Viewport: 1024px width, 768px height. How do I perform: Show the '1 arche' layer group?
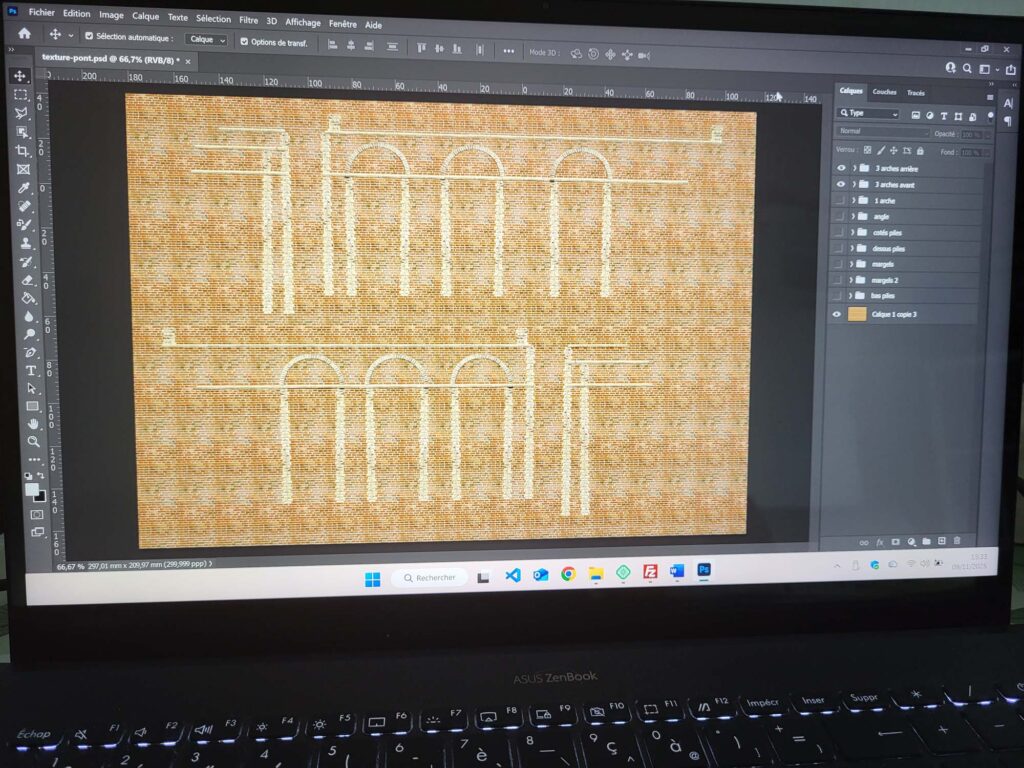pyautogui.click(x=840, y=201)
